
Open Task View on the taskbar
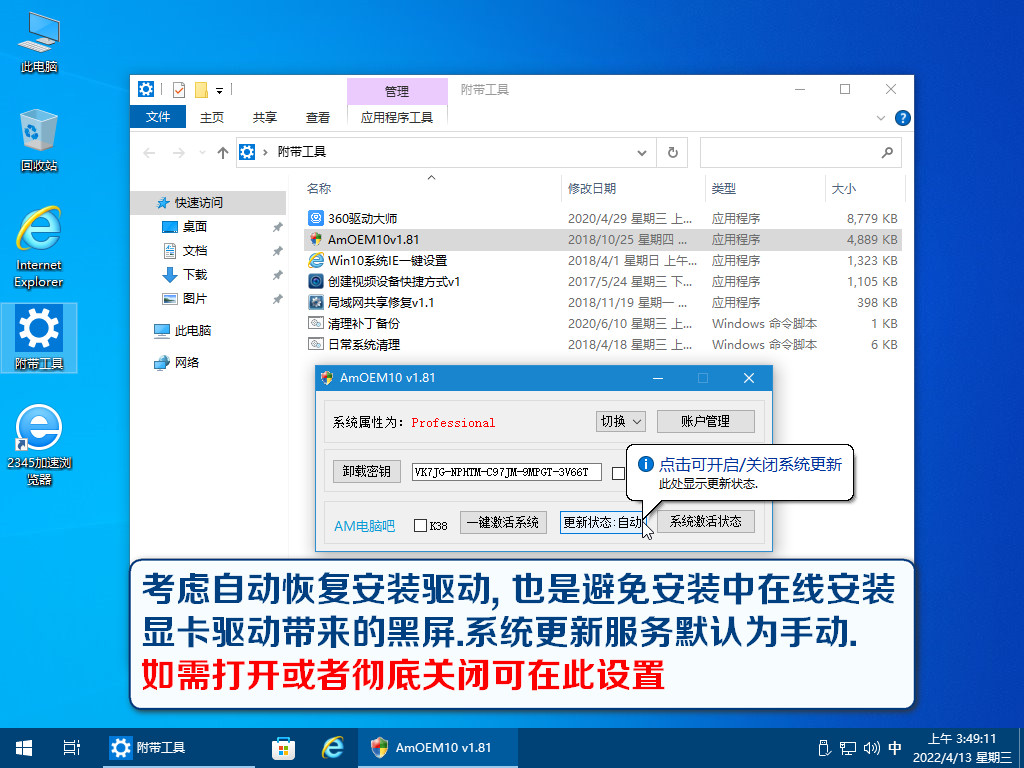click(x=72, y=748)
